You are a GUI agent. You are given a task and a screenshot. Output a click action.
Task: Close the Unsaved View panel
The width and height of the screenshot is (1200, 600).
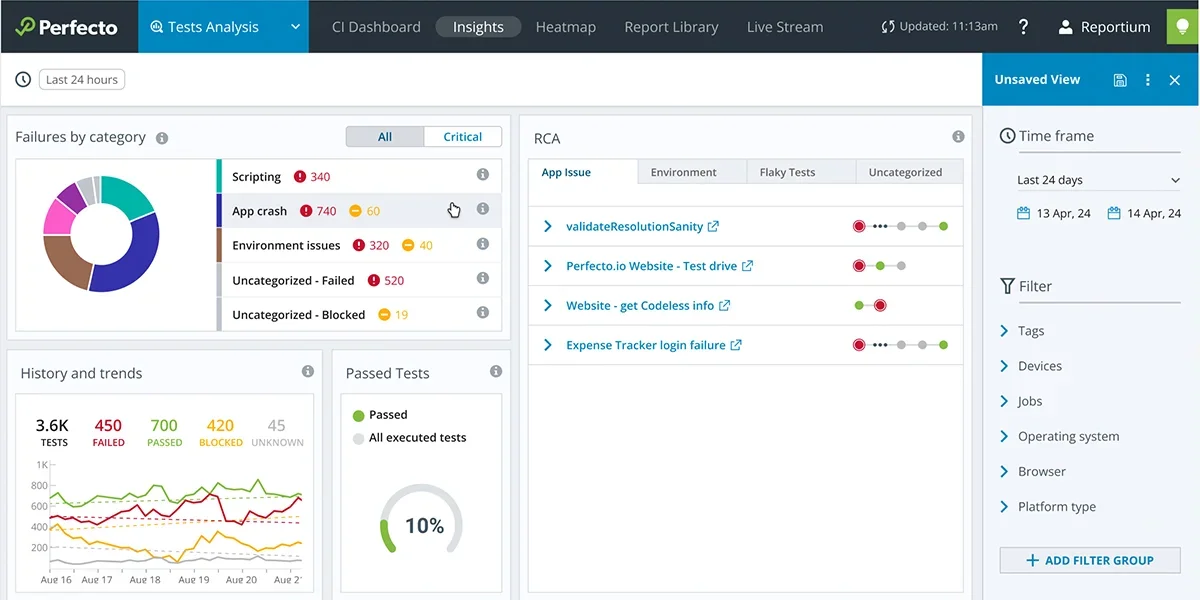[x=1175, y=80]
